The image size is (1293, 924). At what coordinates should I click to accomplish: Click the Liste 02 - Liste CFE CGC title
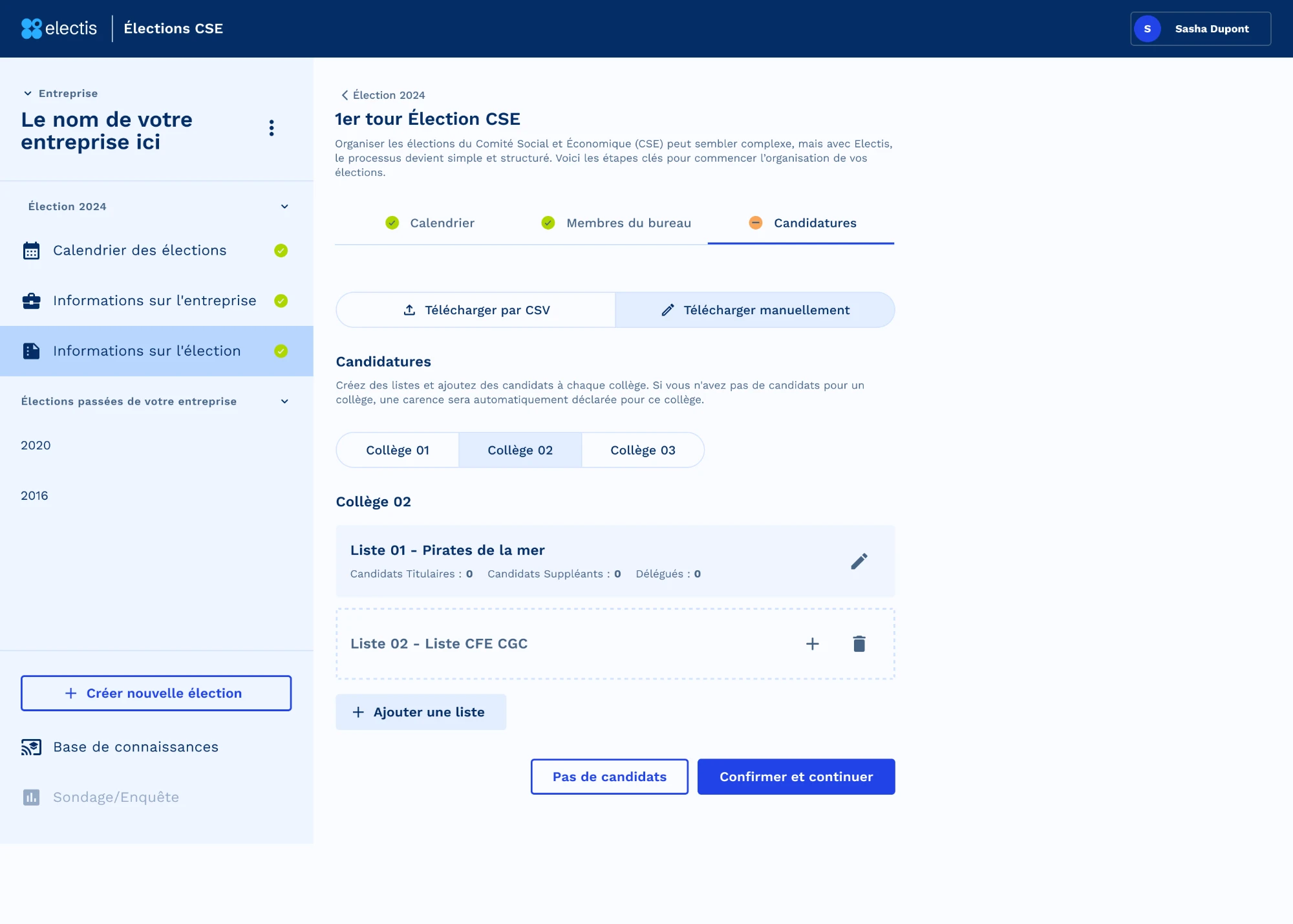[439, 644]
